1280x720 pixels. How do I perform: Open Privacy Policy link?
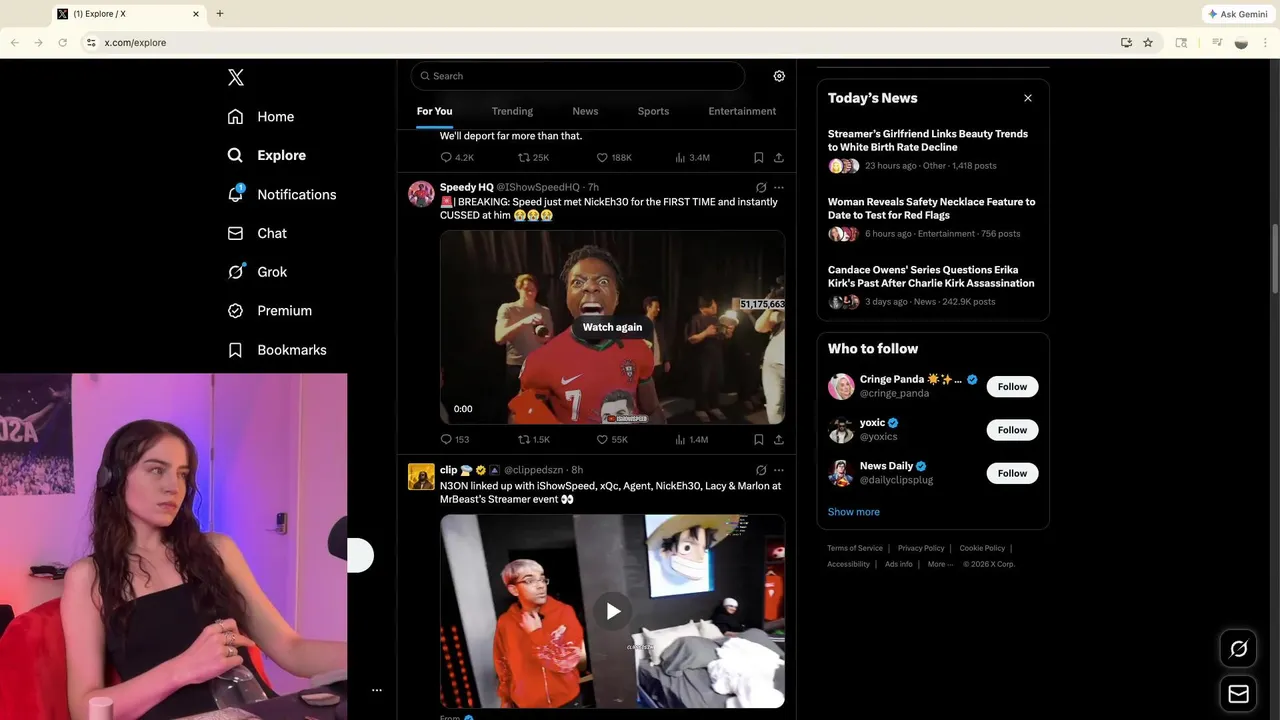(921, 548)
